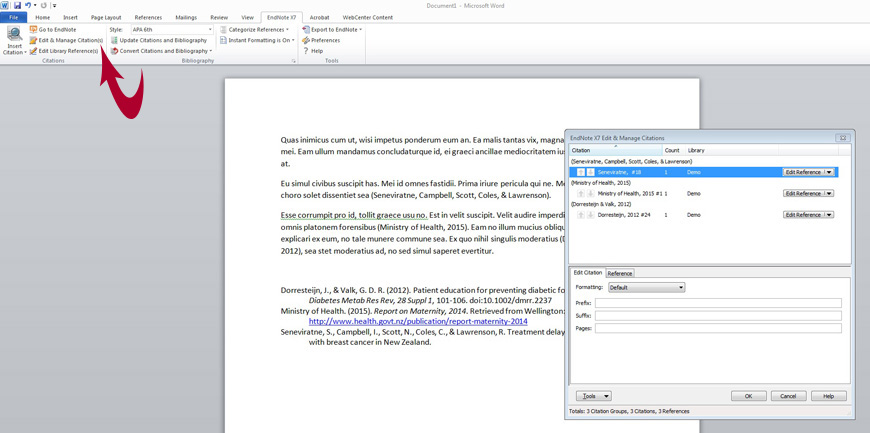Screen dimensions: 870x433
Task: Click the OK button in citations dialog
Action: click(748, 396)
